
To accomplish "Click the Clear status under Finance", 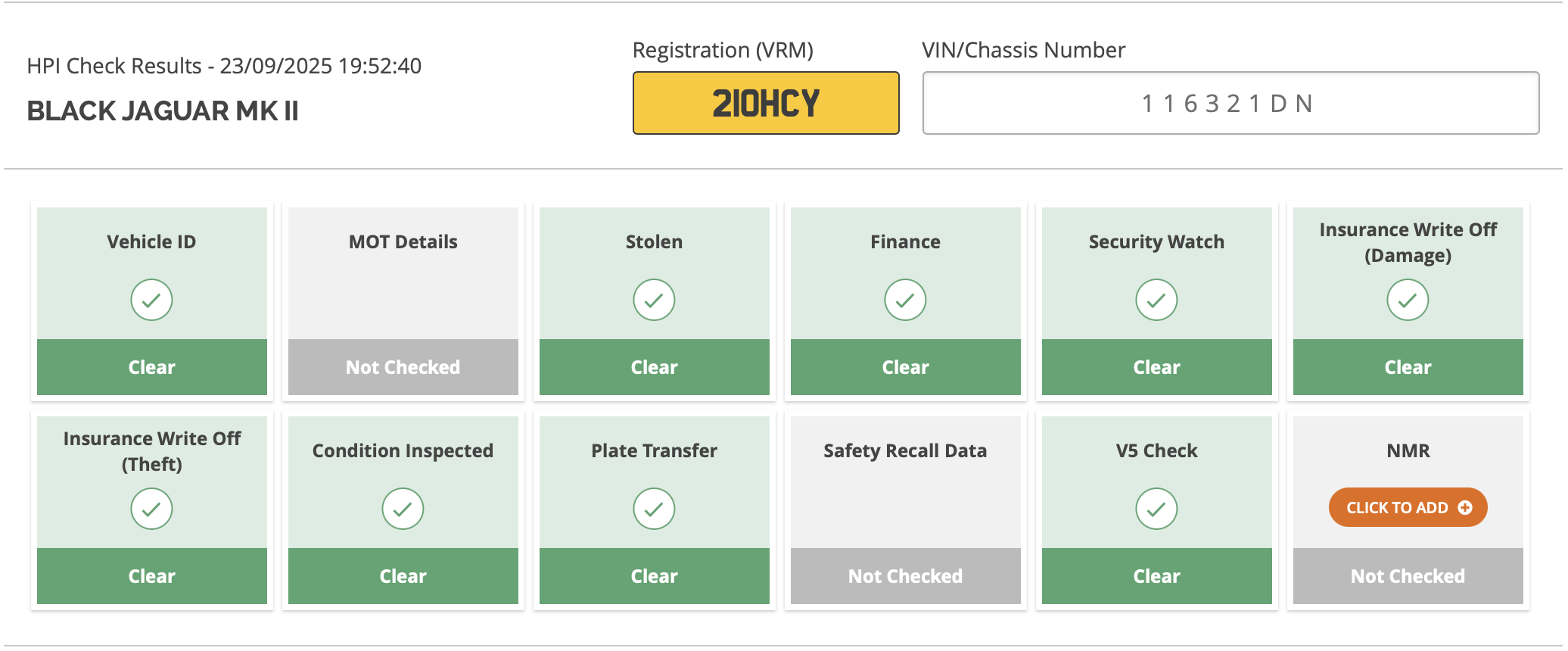I will [905, 367].
